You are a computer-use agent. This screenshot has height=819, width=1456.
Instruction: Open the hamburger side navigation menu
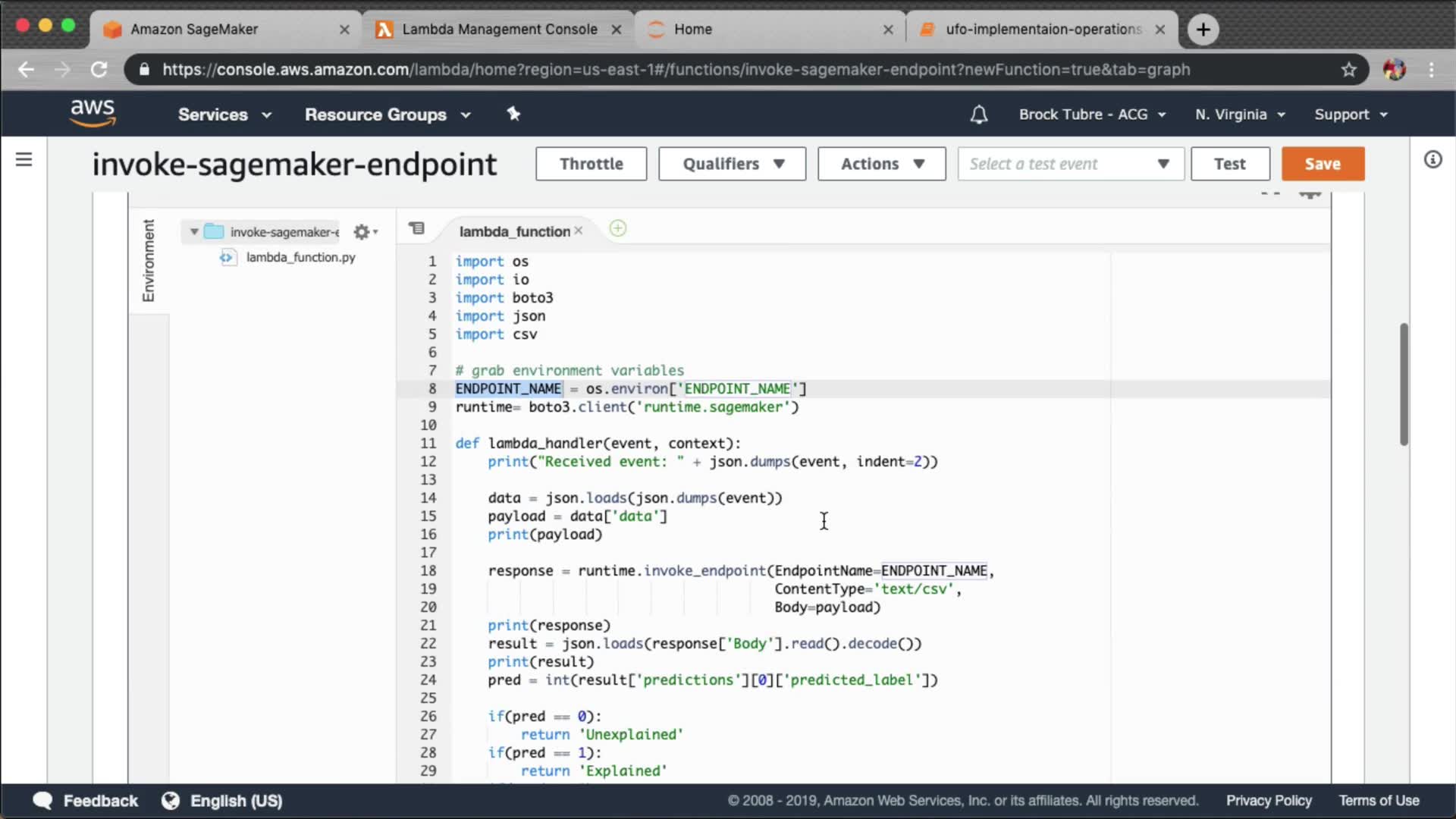point(24,159)
